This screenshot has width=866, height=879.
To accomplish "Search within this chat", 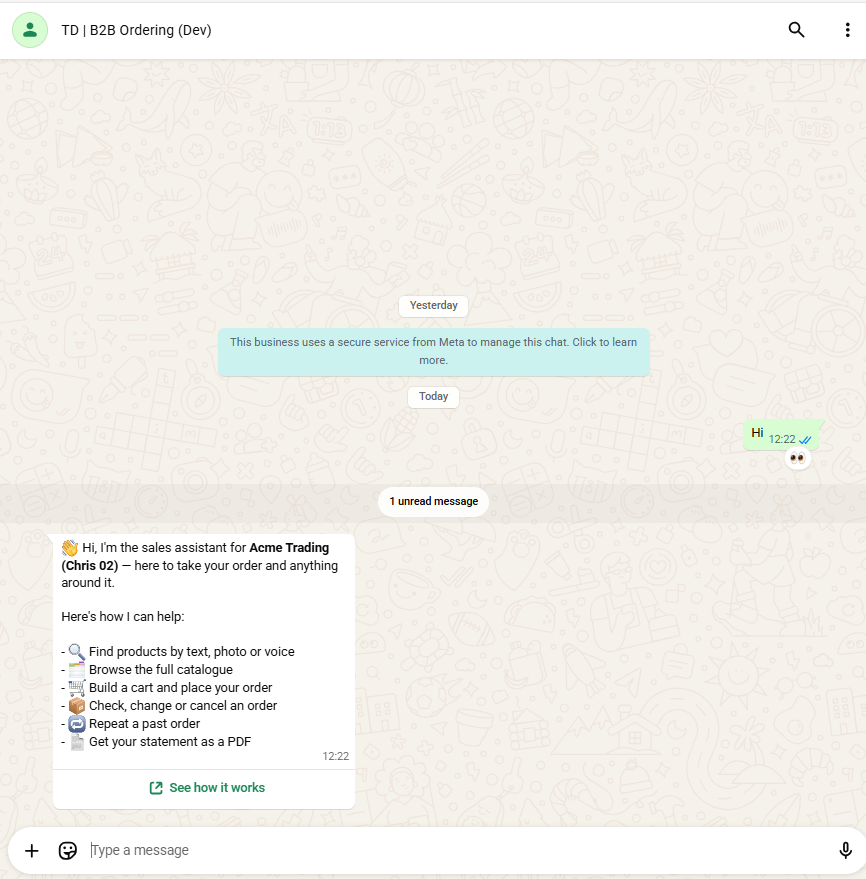I will [x=796, y=30].
